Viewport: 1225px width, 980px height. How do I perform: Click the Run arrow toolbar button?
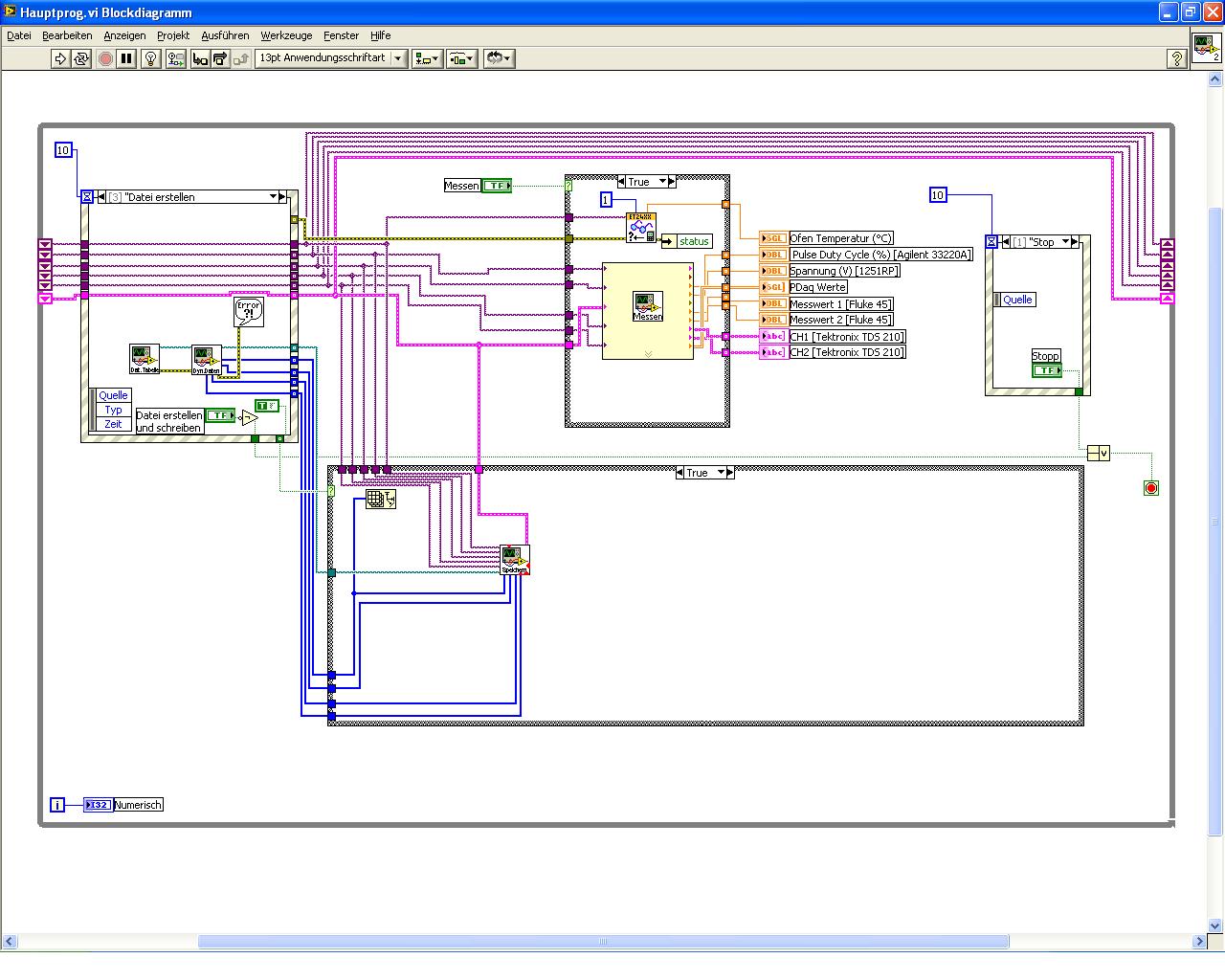(60, 59)
